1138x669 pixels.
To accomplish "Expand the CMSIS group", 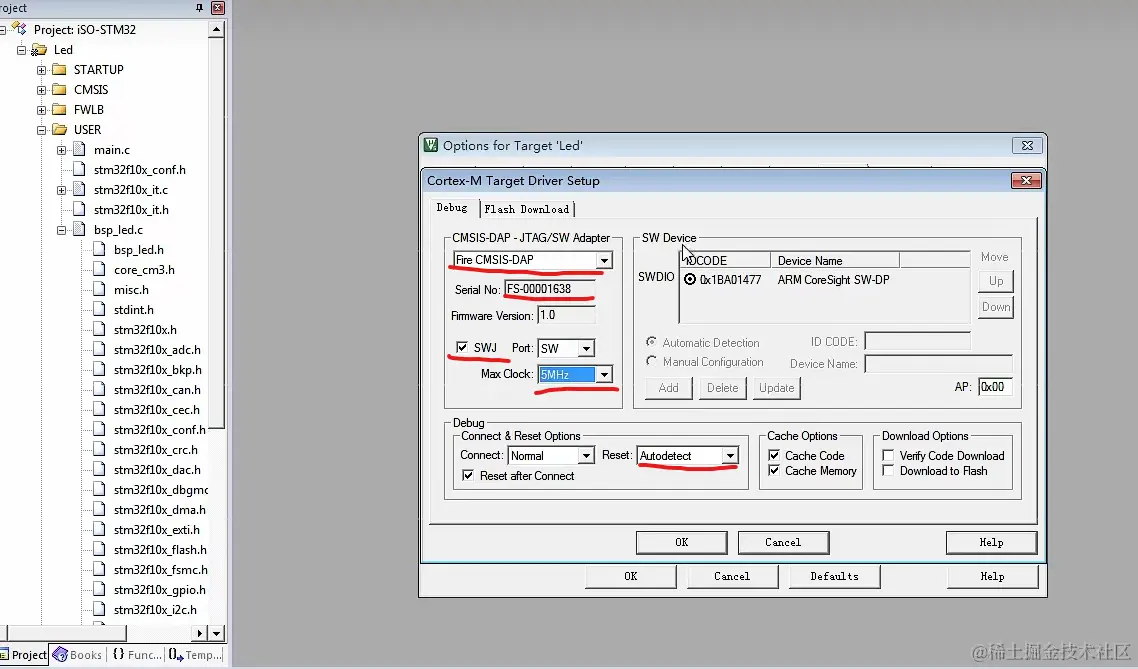I will [x=41, y=90].
